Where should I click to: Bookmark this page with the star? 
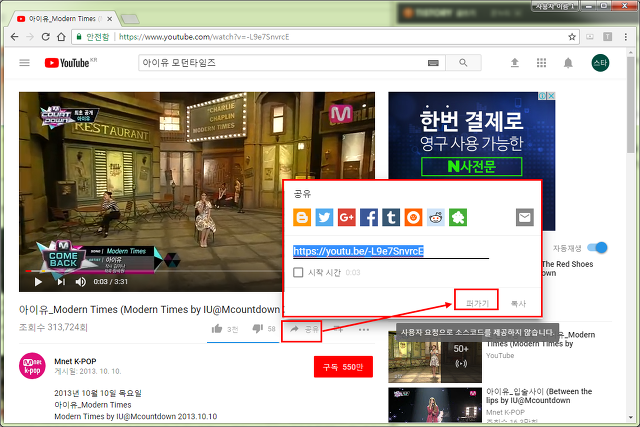pyautogui.click(x=572, y=37)
